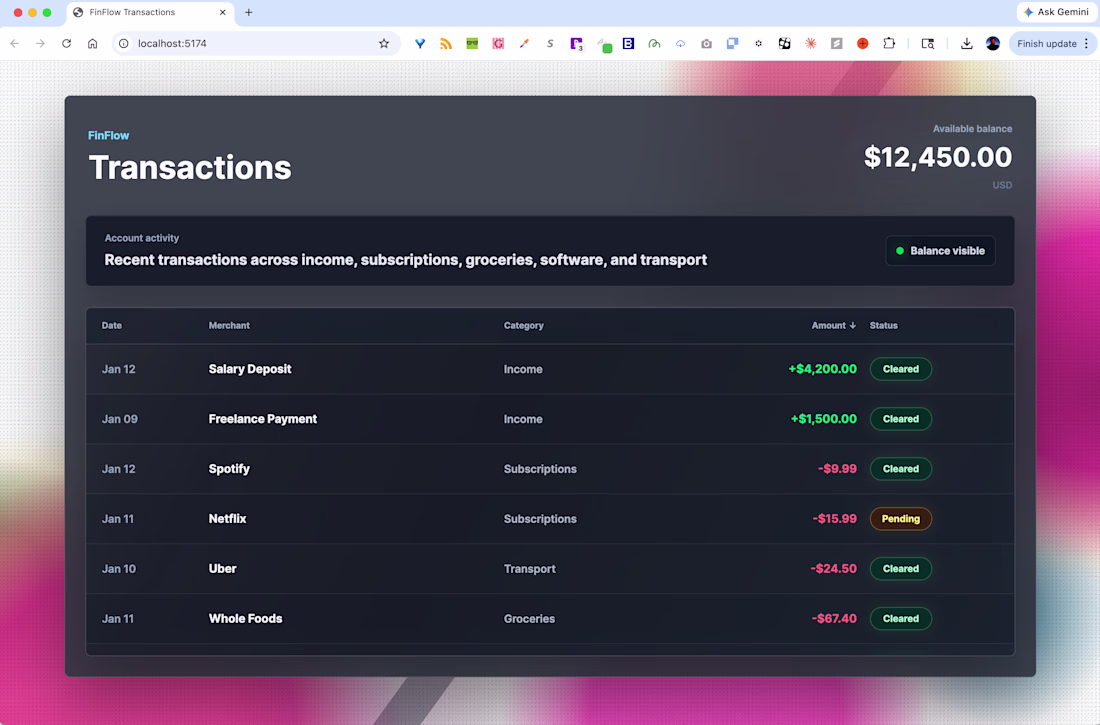
Task: Click the Pending status badge for Netflix
Action: [x=901, y=519]
